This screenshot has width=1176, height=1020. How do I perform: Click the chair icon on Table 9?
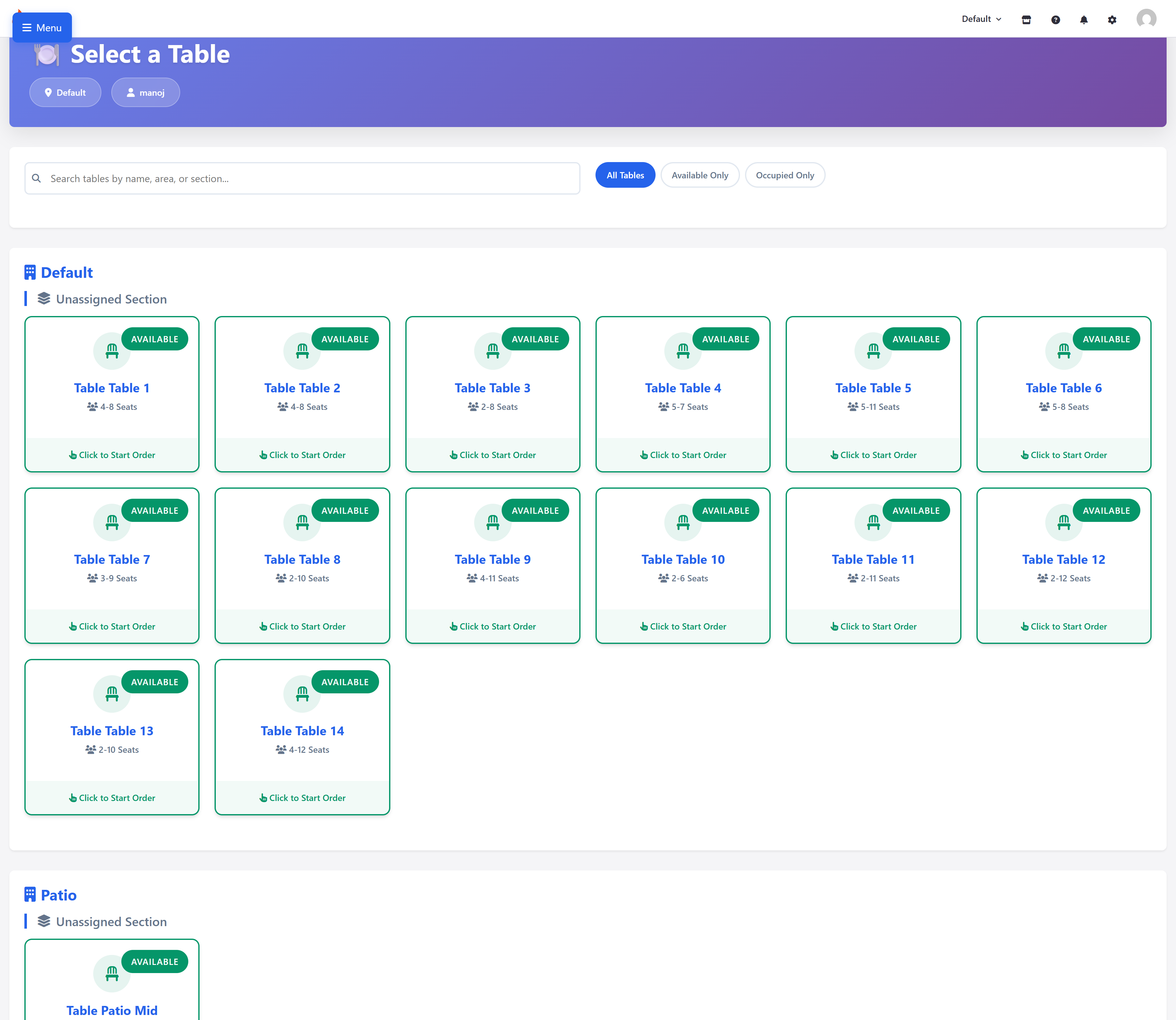[493, 523]
